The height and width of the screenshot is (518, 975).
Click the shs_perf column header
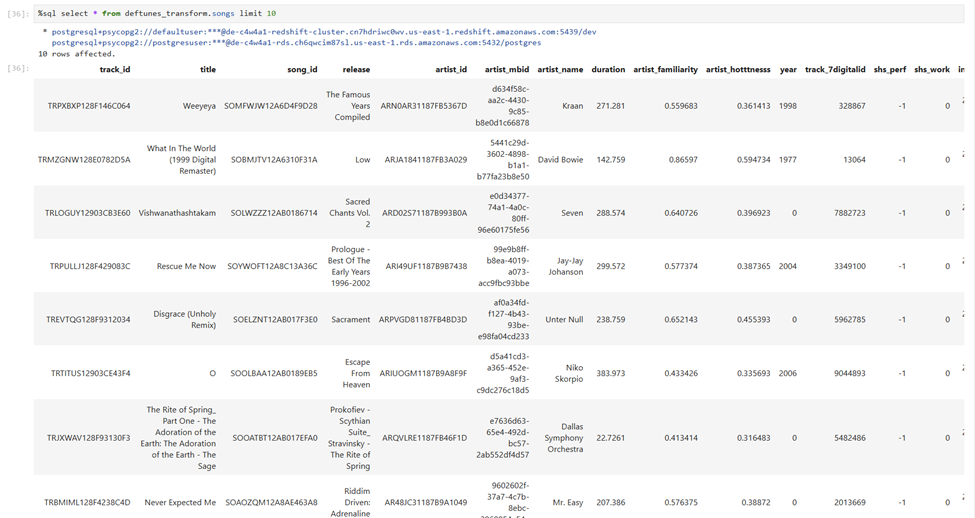click(890, 70)
